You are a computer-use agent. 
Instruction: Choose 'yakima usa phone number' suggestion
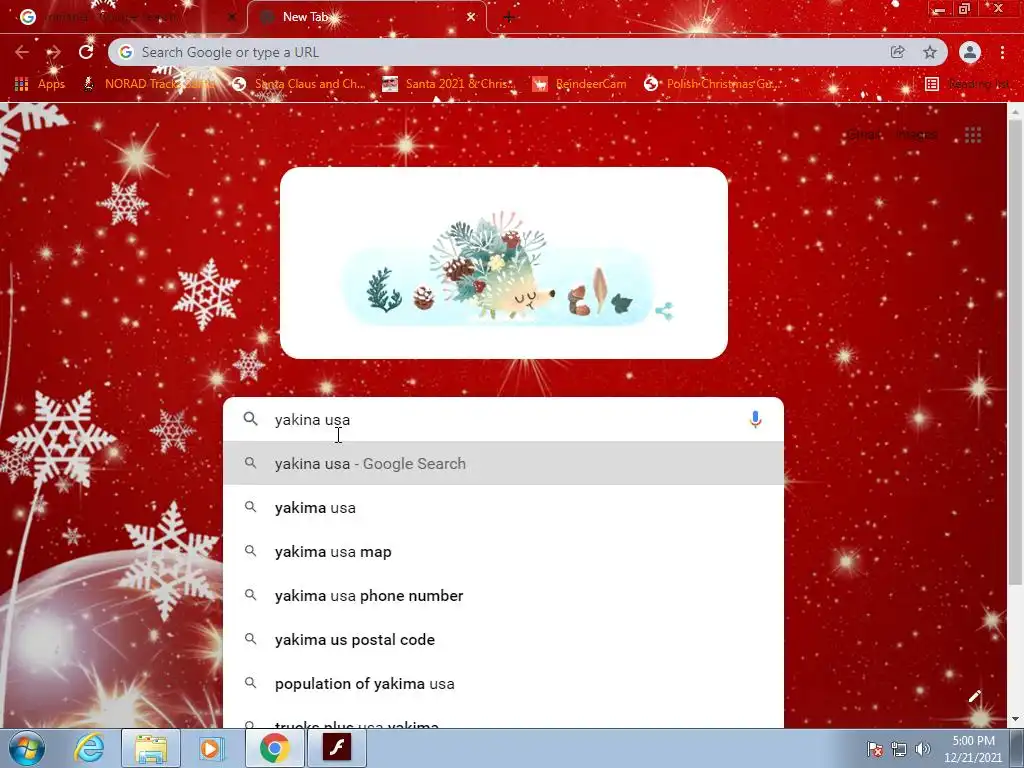(x=503, y=596)
